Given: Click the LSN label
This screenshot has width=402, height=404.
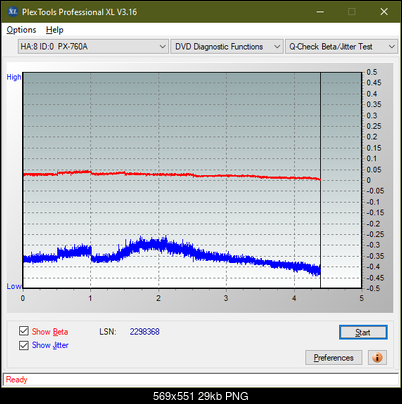Looking at the screenshot, I should (107, 332).
